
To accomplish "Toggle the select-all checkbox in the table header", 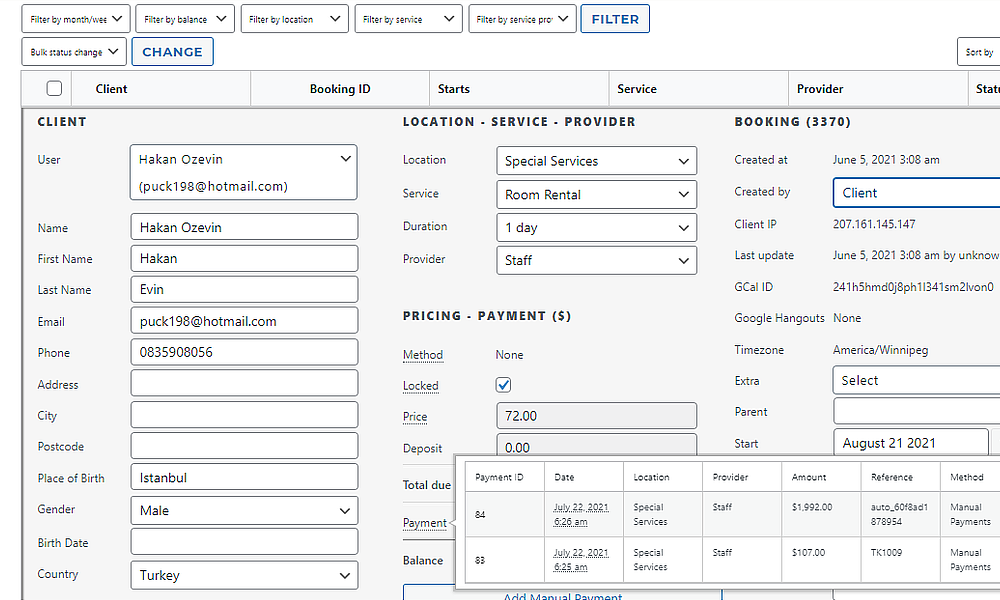I will coord(53,88).
